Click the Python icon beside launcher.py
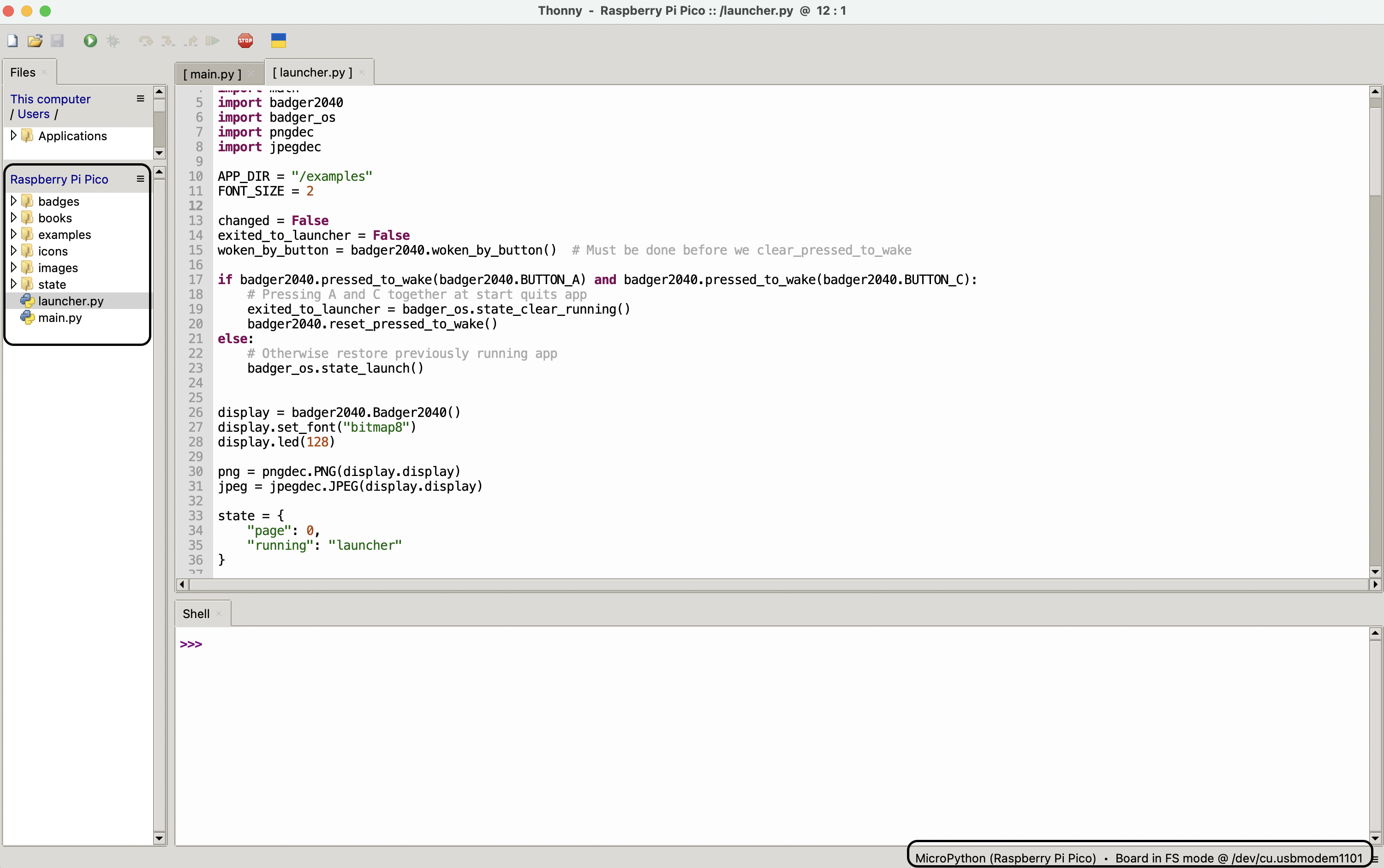 [x=27, y=301]
